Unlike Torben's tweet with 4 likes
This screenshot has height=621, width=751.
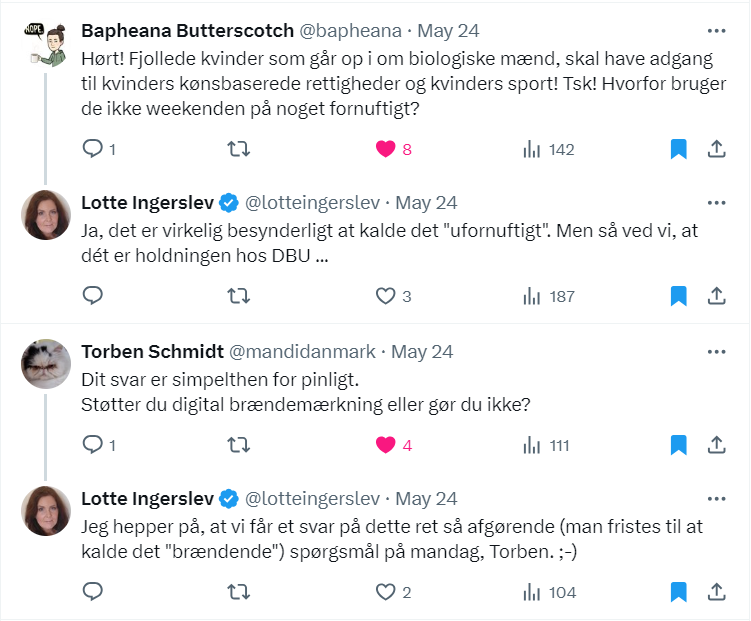pyautogui.click(x=394, y=445)
